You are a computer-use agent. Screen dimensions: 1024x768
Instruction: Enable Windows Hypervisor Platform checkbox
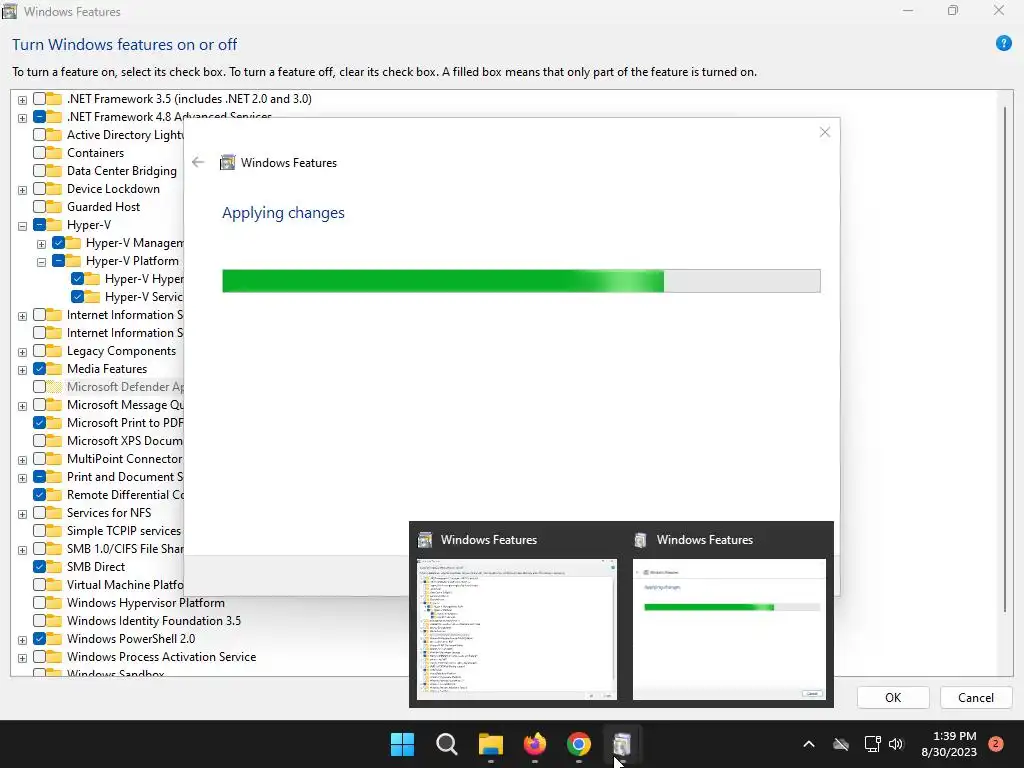pyautogui.click(x=39, y=602)
